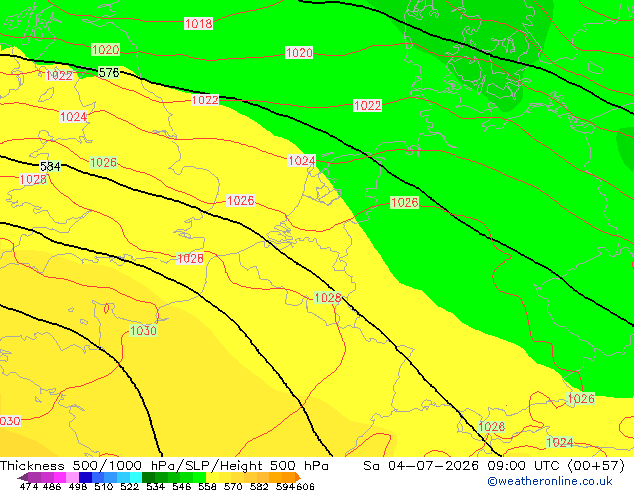Click the legend value 570

point(233,486)
